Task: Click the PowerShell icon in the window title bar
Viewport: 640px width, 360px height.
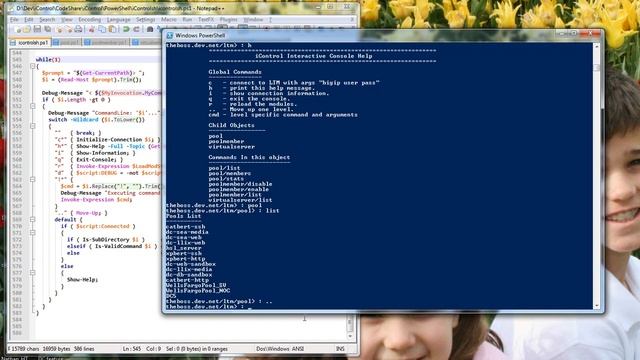Action: (170, 36)
